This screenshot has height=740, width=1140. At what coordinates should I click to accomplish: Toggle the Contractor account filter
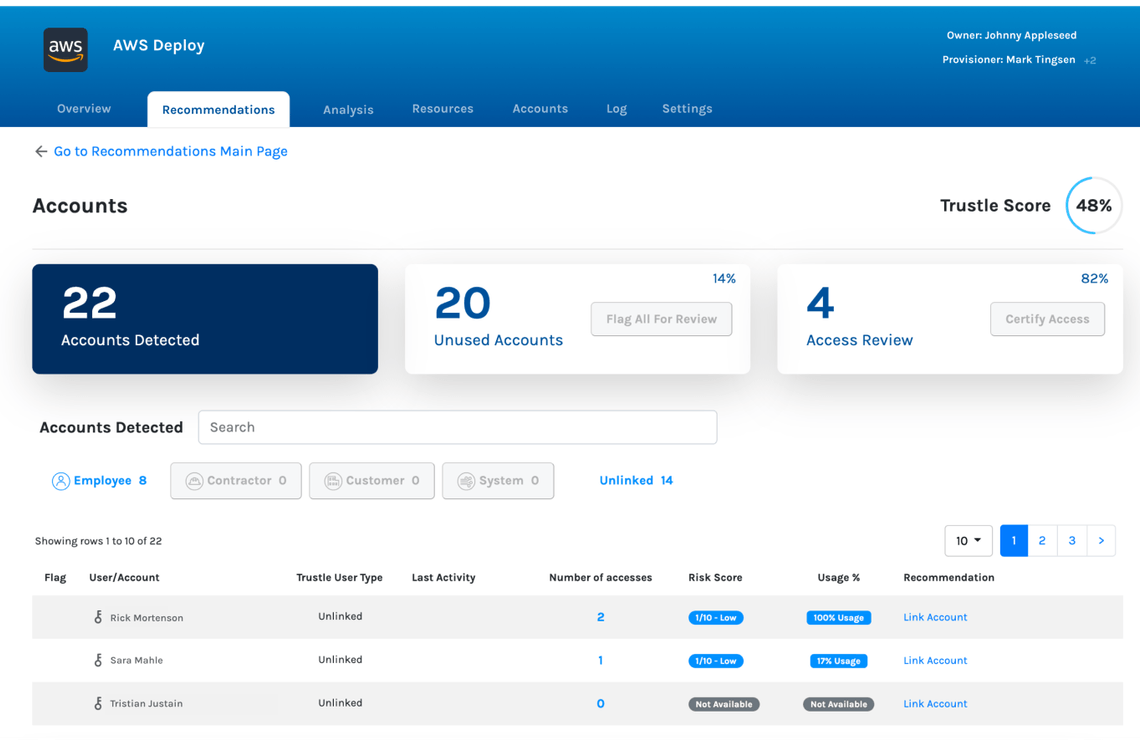[236, 480]
